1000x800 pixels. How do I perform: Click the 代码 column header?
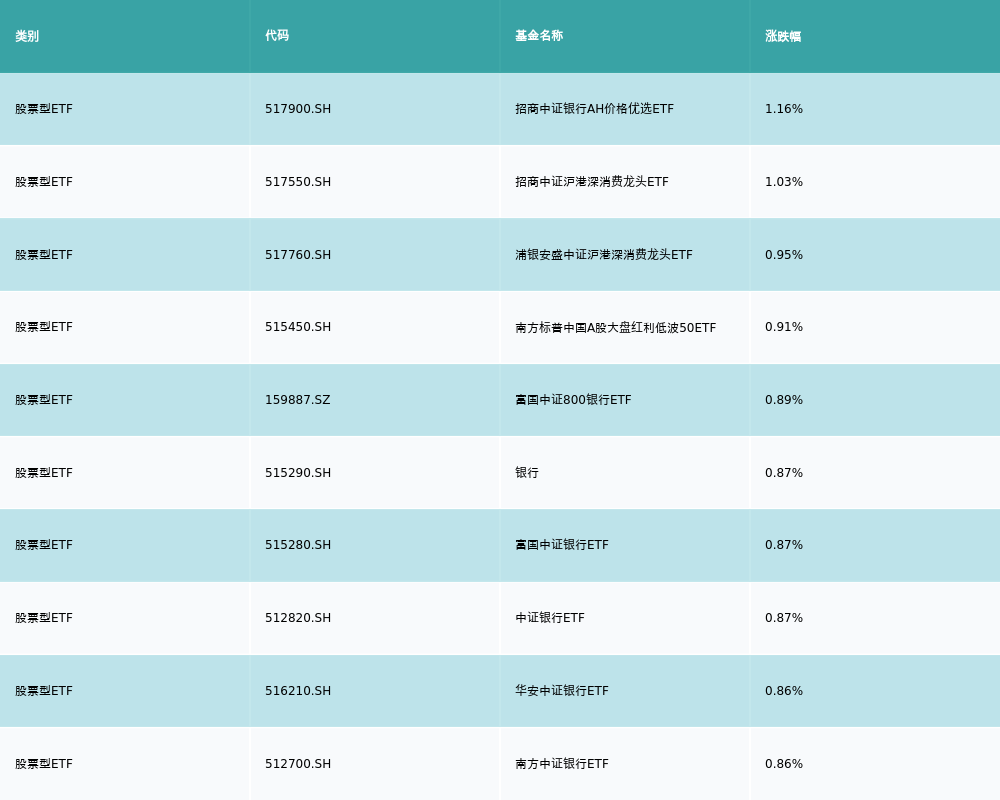277,36
